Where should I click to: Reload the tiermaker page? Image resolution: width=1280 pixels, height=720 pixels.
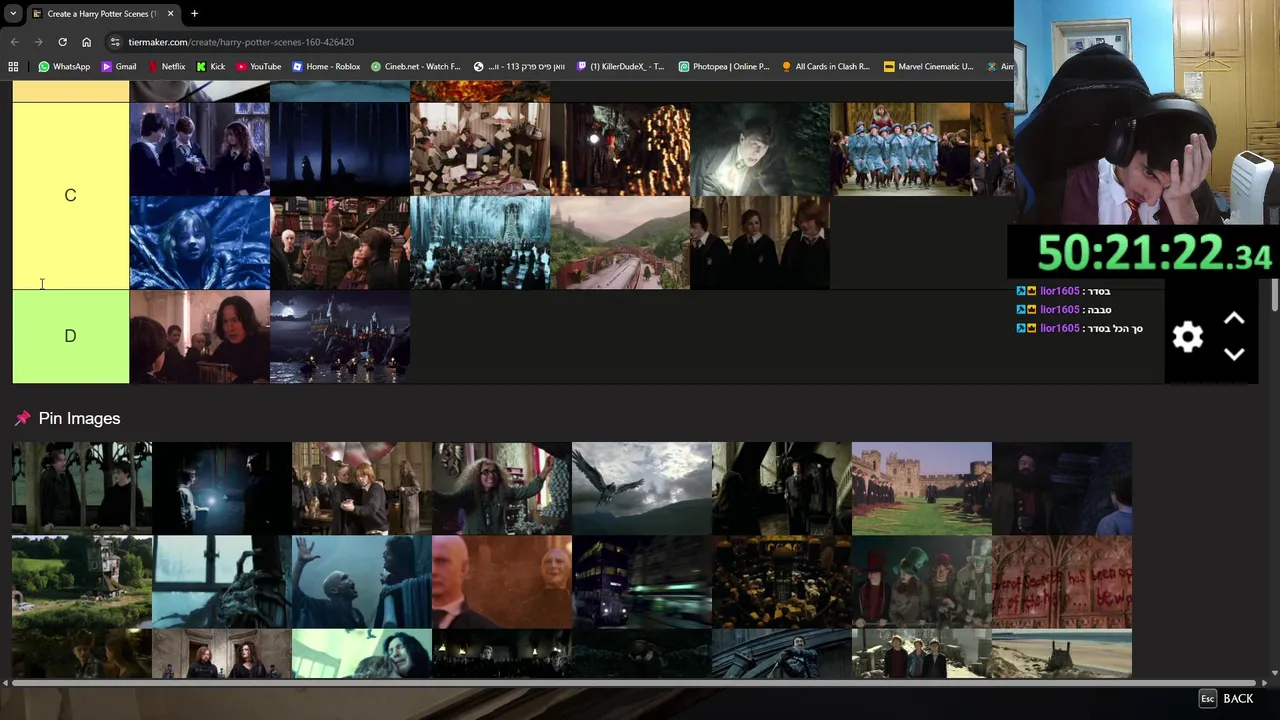pyautogui.click(x=62, y=42)
